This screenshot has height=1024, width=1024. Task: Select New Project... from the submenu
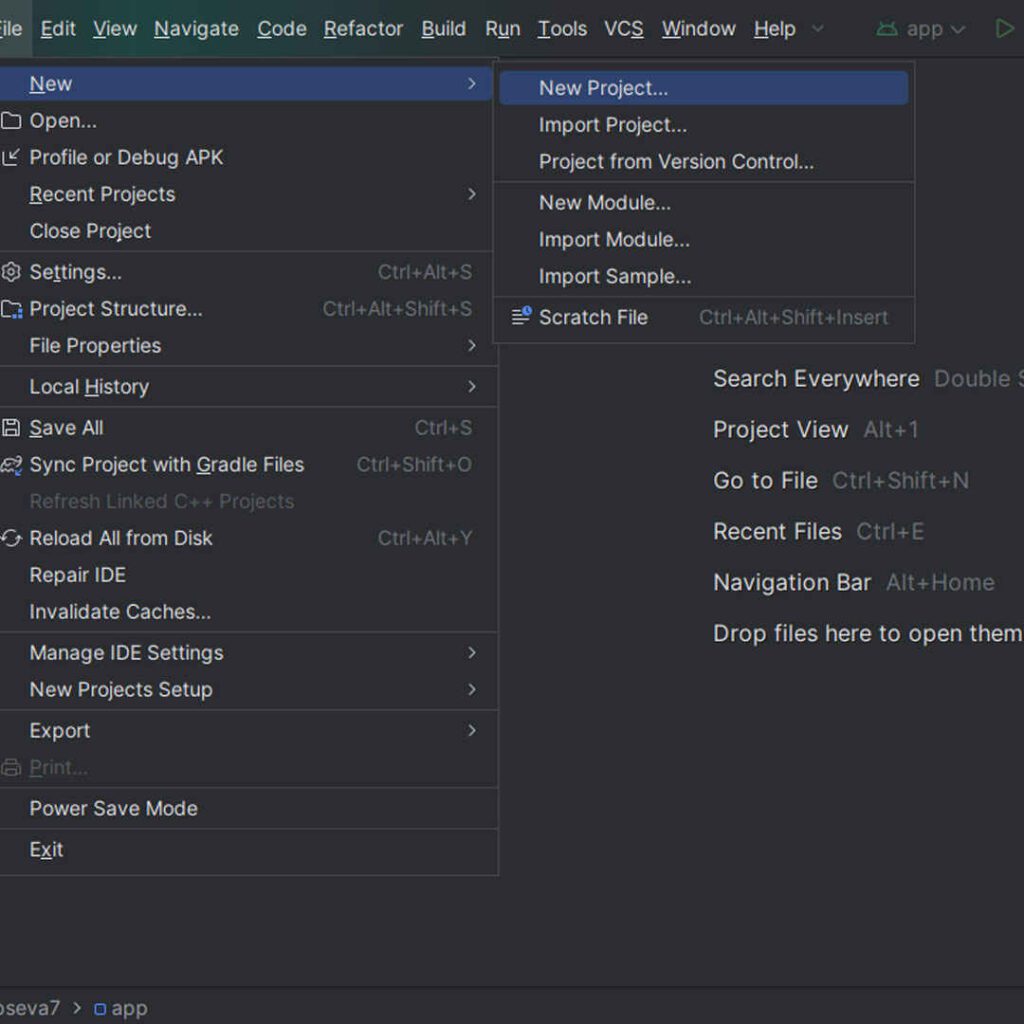click(603, 88)
